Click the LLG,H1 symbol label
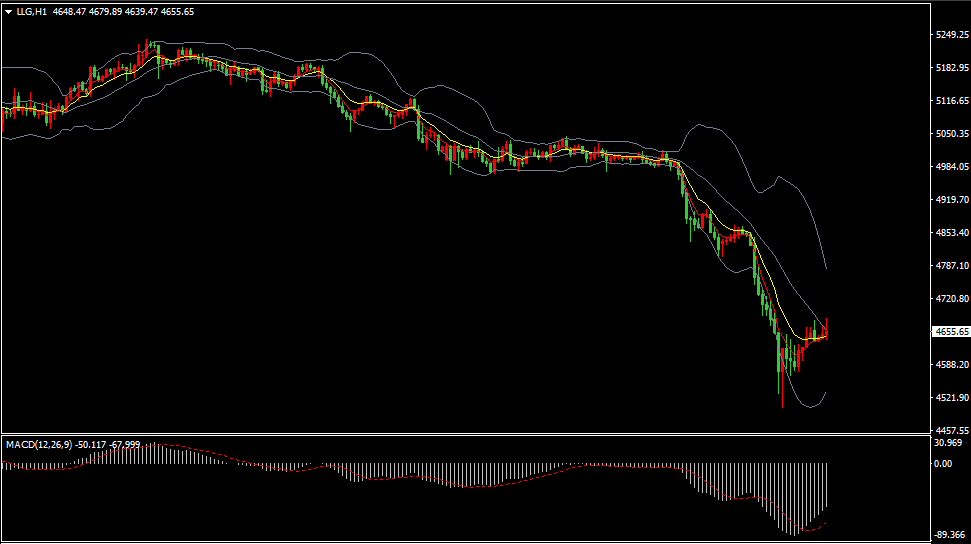The height and width of the screenshot is (544, 971). click(31, 11)
